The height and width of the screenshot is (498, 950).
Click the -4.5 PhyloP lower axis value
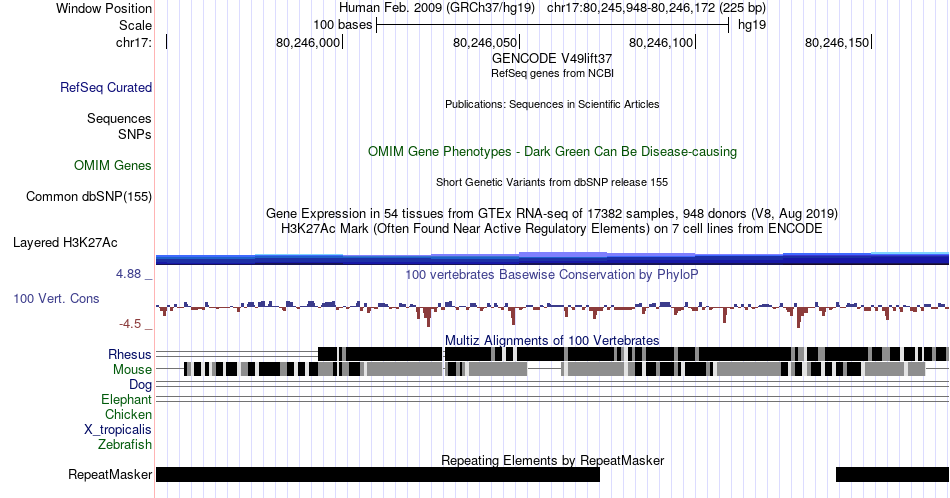tap(130, 324)
